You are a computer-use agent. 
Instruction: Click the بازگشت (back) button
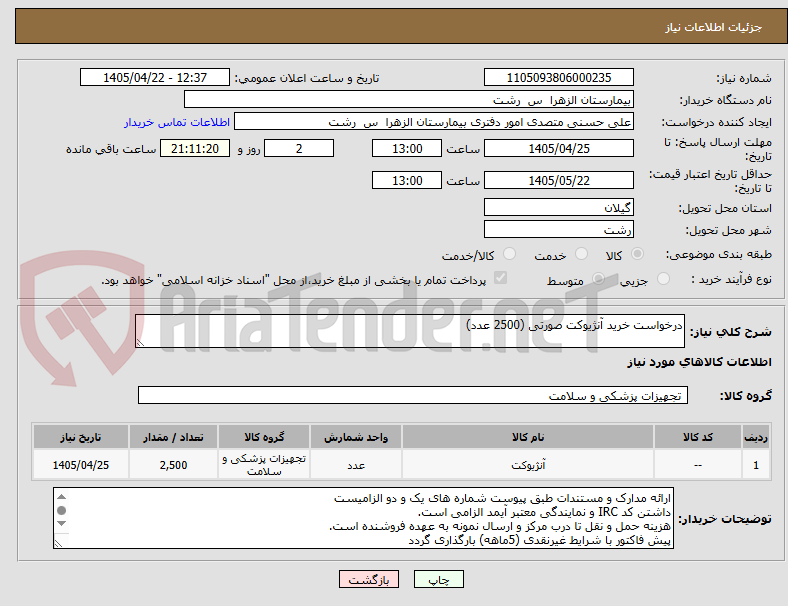[369, 579]
